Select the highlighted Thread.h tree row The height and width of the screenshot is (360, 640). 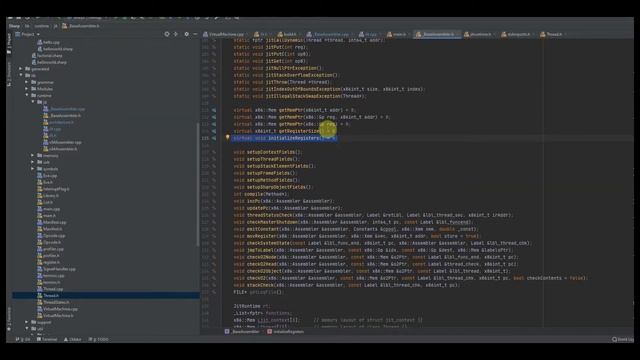click(106, 296)
